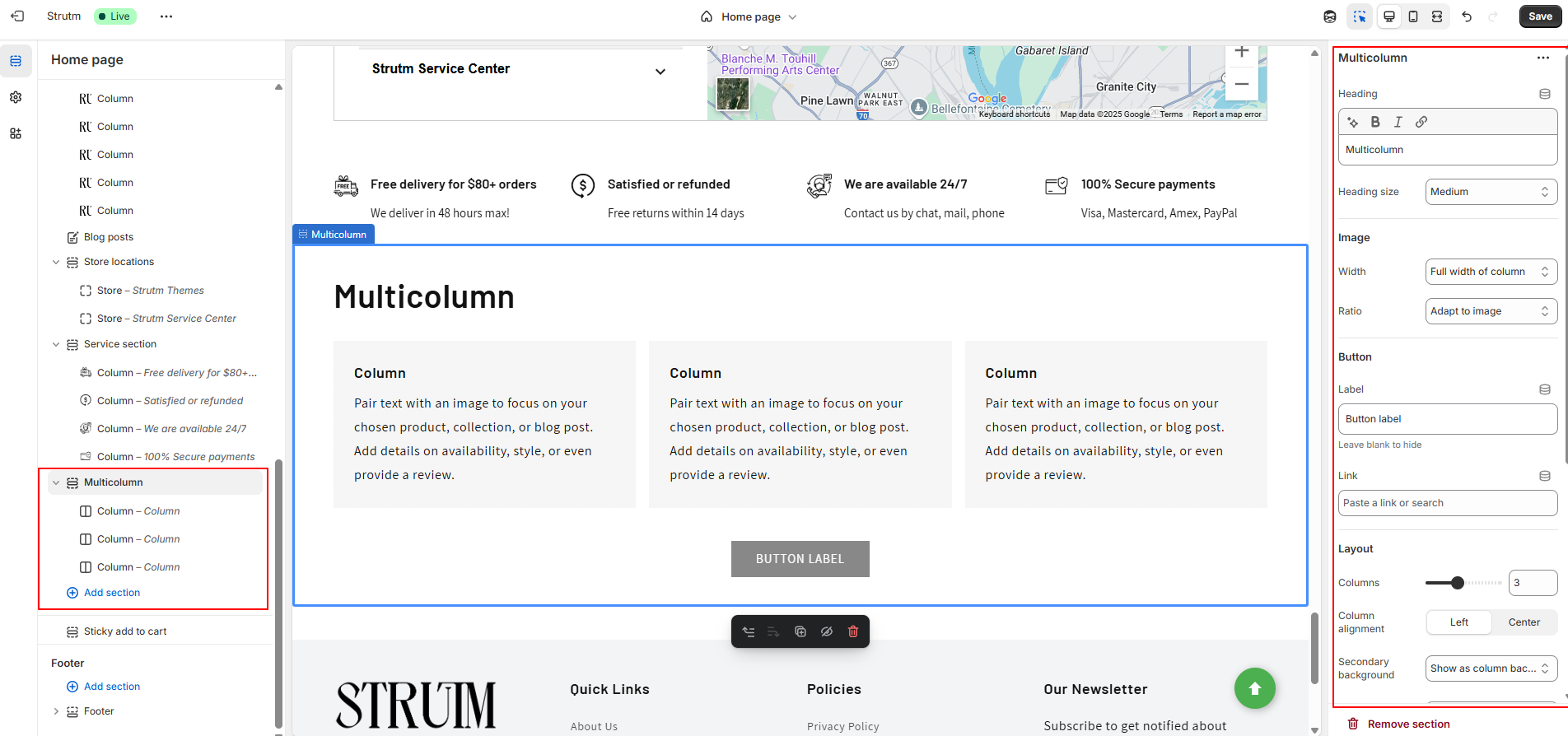This screenshot has width=1568, height=736.
Task: Click the redo icon
Action: [1493, 16]
